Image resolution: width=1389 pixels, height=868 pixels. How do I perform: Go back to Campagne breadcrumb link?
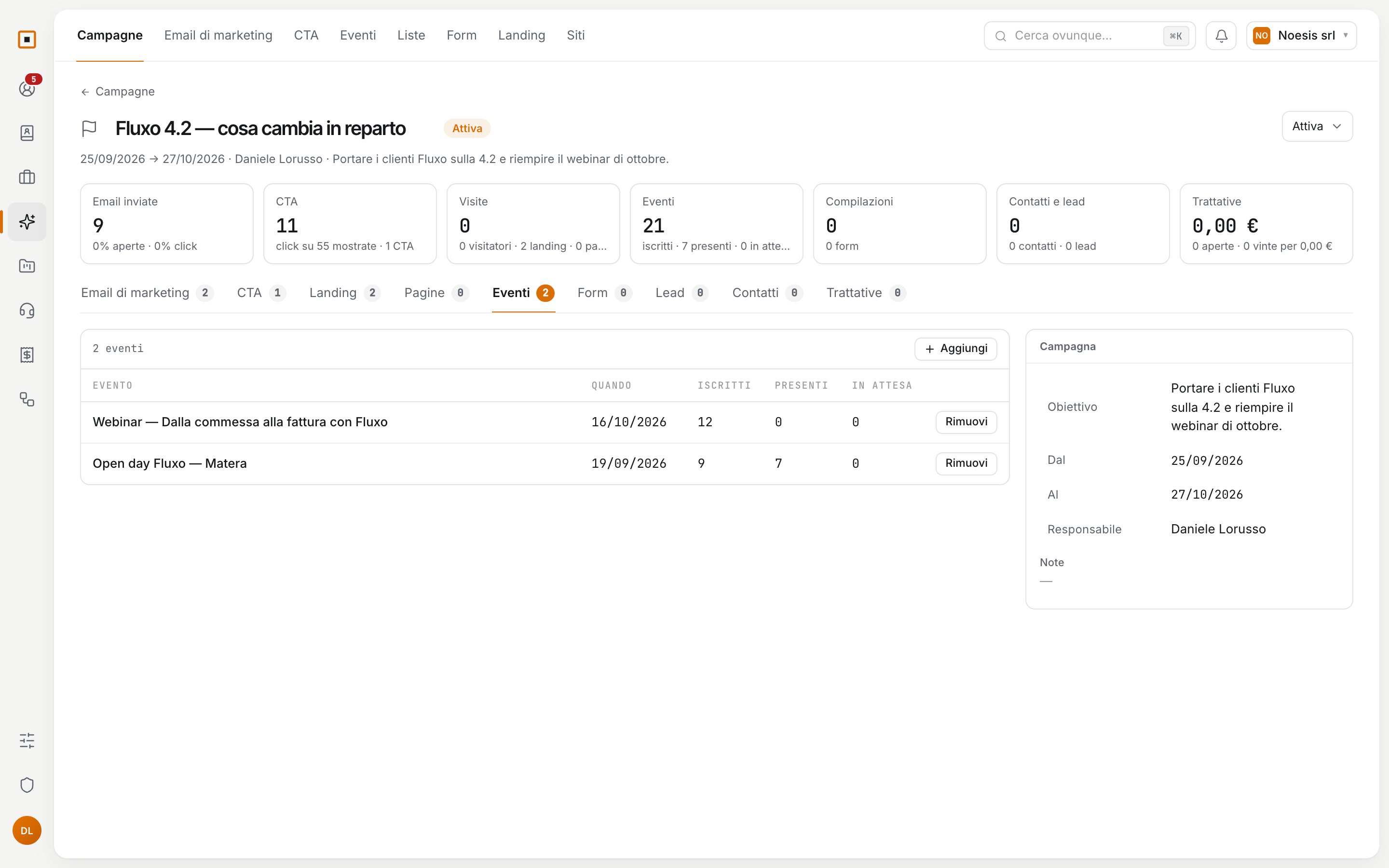click(x=118, y=92)
